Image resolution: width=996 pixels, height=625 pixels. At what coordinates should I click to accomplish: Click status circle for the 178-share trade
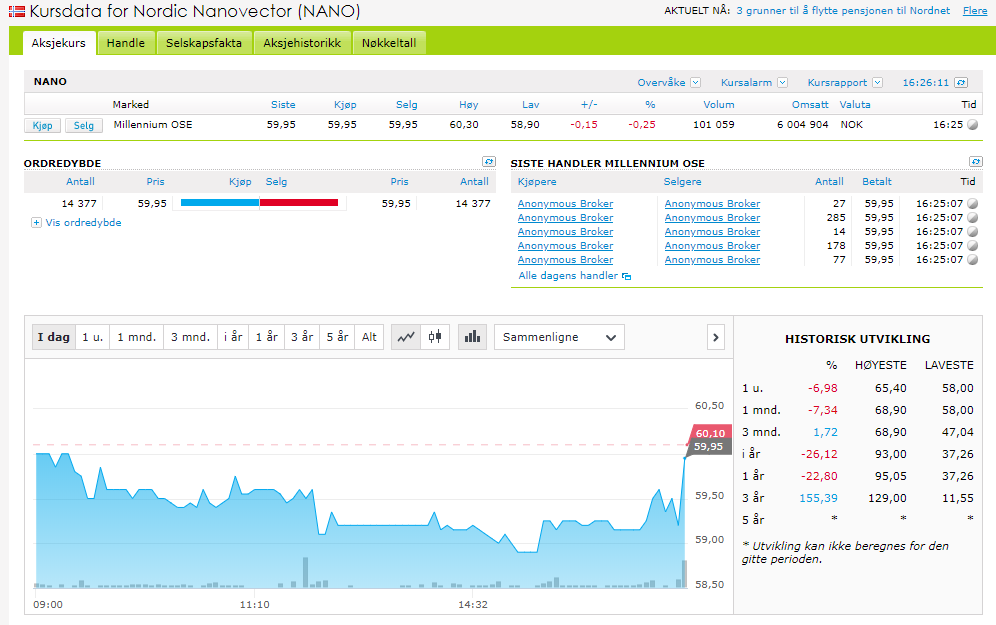(972, 246)
